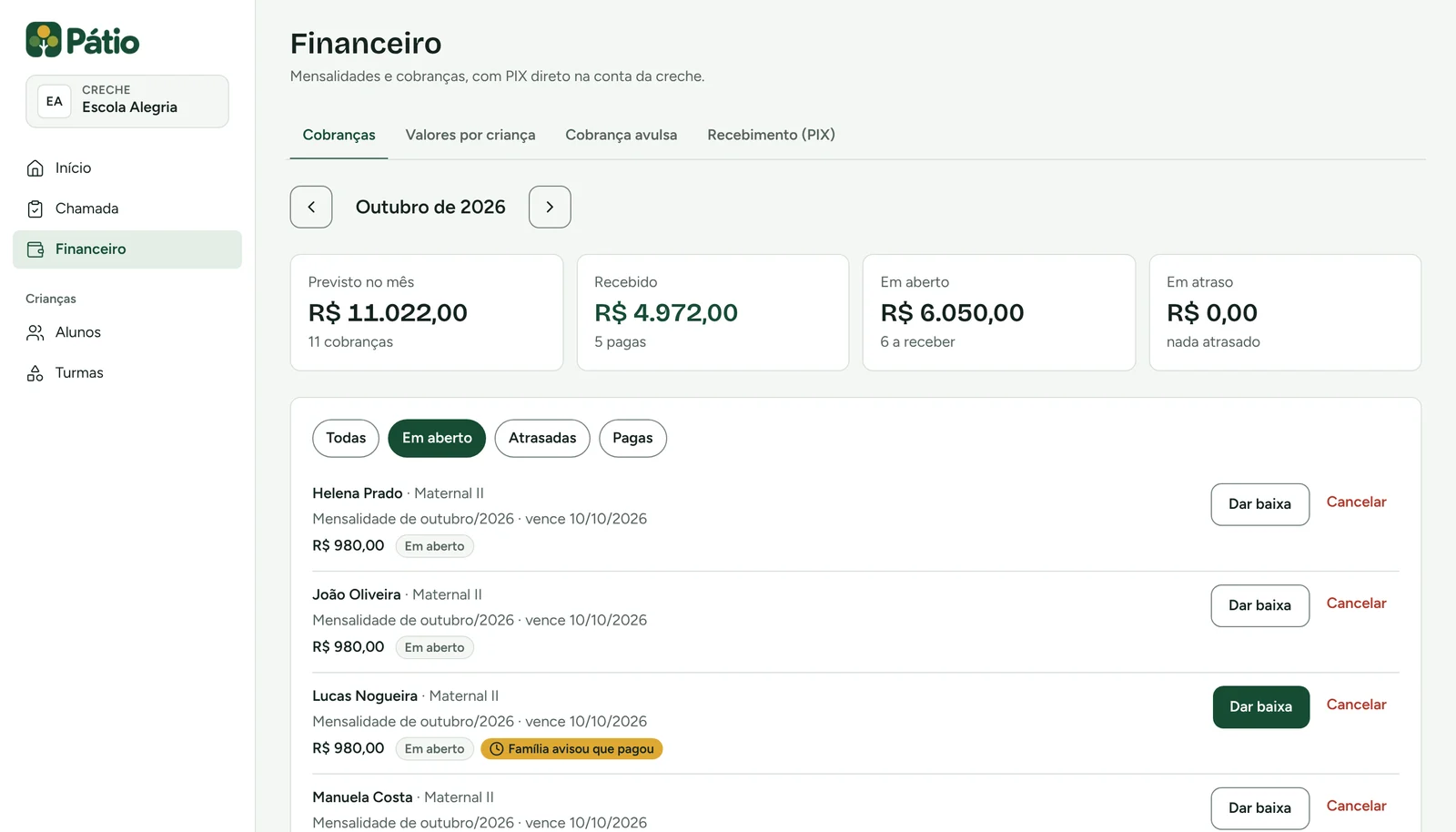Cancel João Oliveira's charge
The image size is (1456, 832).
[x=1356, y=604]
